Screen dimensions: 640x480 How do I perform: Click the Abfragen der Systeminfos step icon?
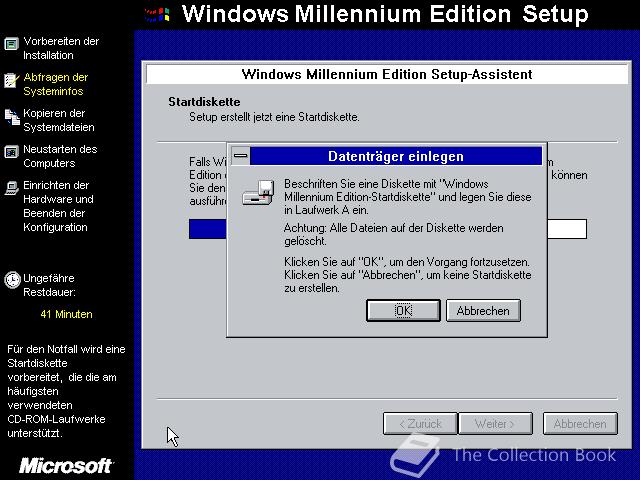point(11,80)
